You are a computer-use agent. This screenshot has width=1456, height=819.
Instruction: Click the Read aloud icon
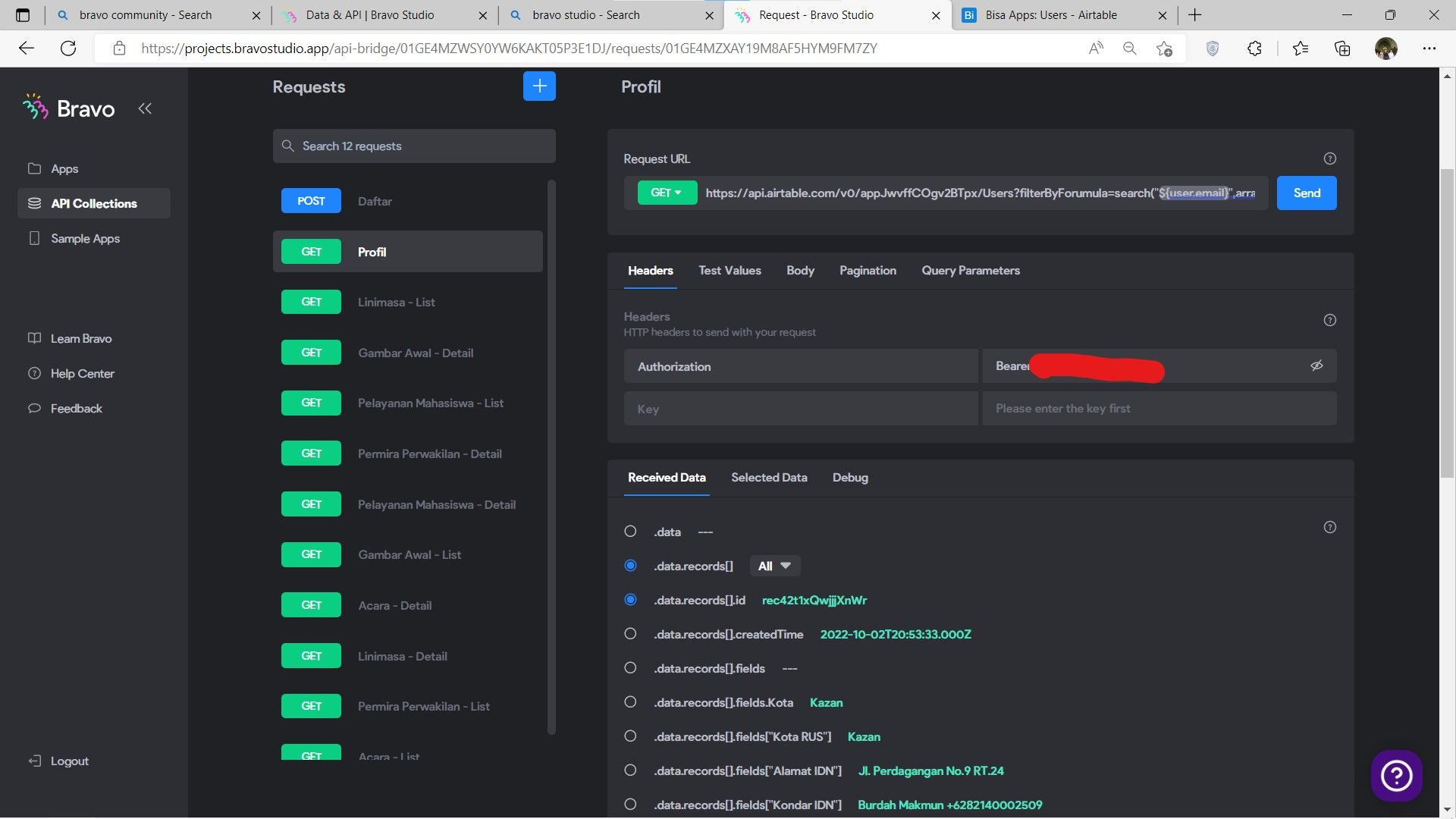tap(1095, 49)
